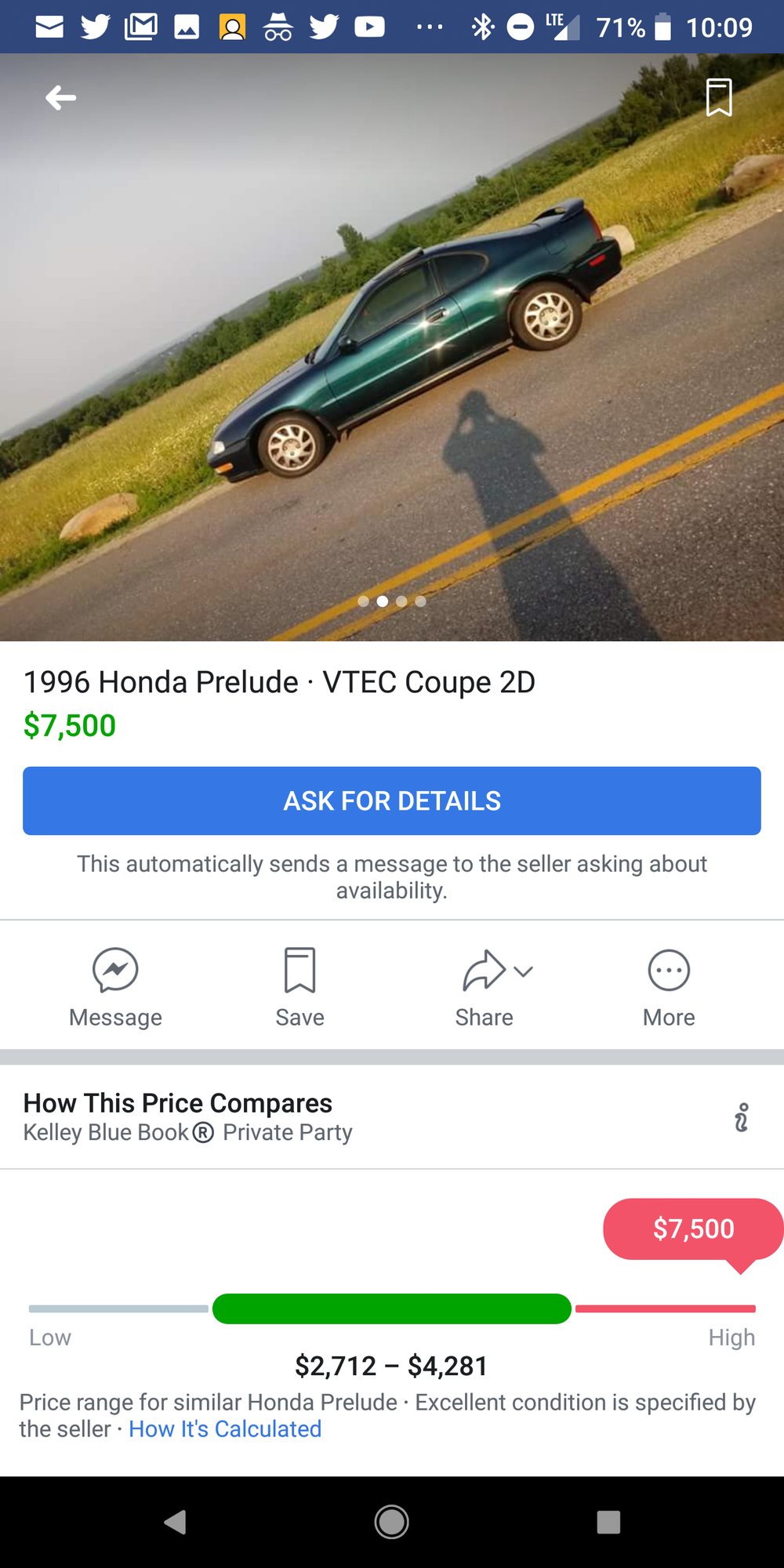Open the More options menu
Image resolution: width=784 pixels, height=1568 pixels.
[669, 971]
